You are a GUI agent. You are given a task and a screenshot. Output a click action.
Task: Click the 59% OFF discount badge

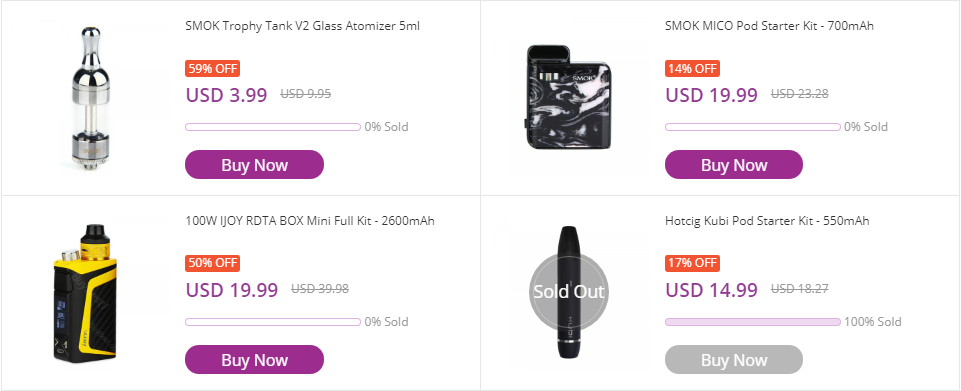pos(212,69)
